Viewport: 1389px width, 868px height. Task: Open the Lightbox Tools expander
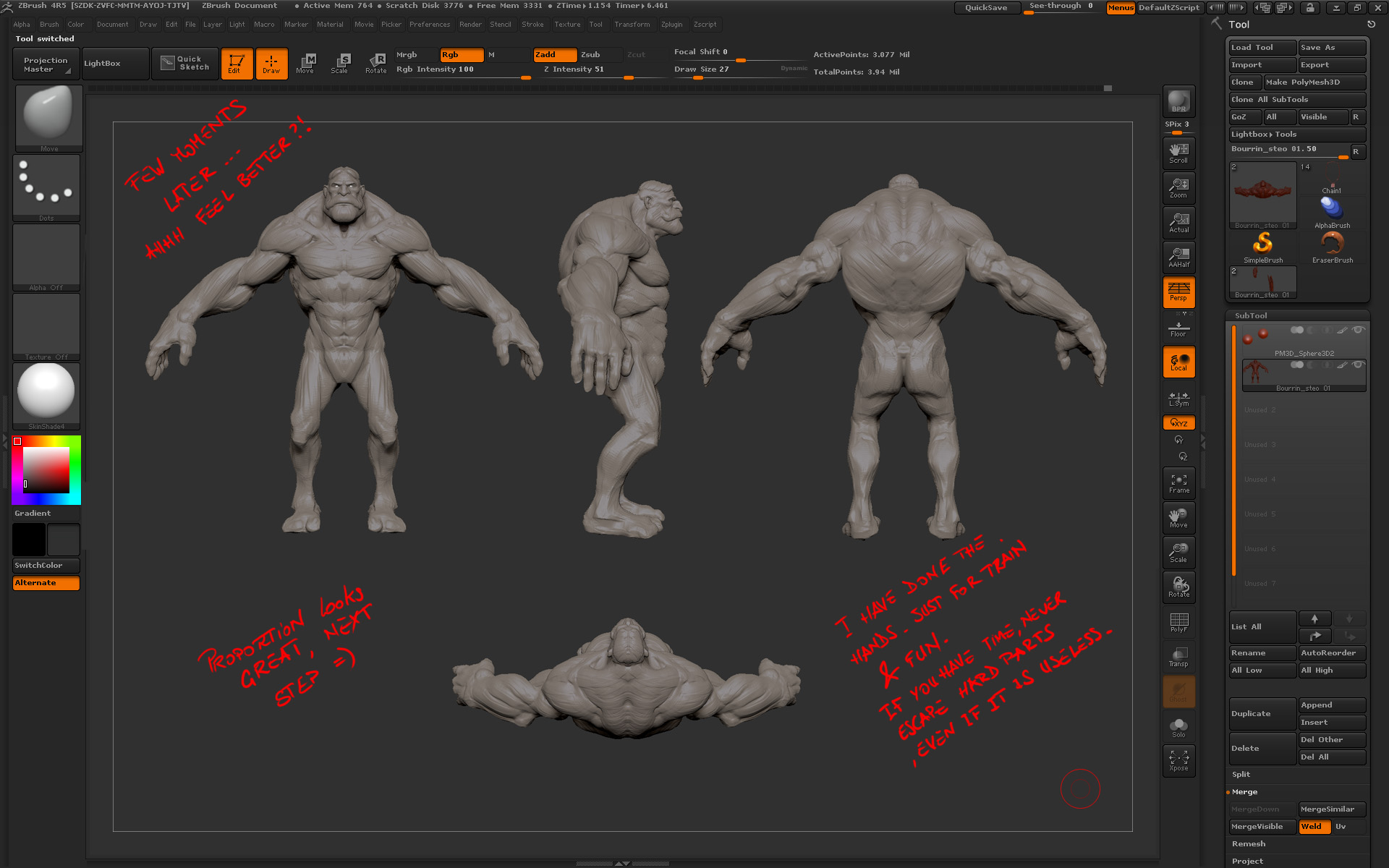pos(1298,135)
